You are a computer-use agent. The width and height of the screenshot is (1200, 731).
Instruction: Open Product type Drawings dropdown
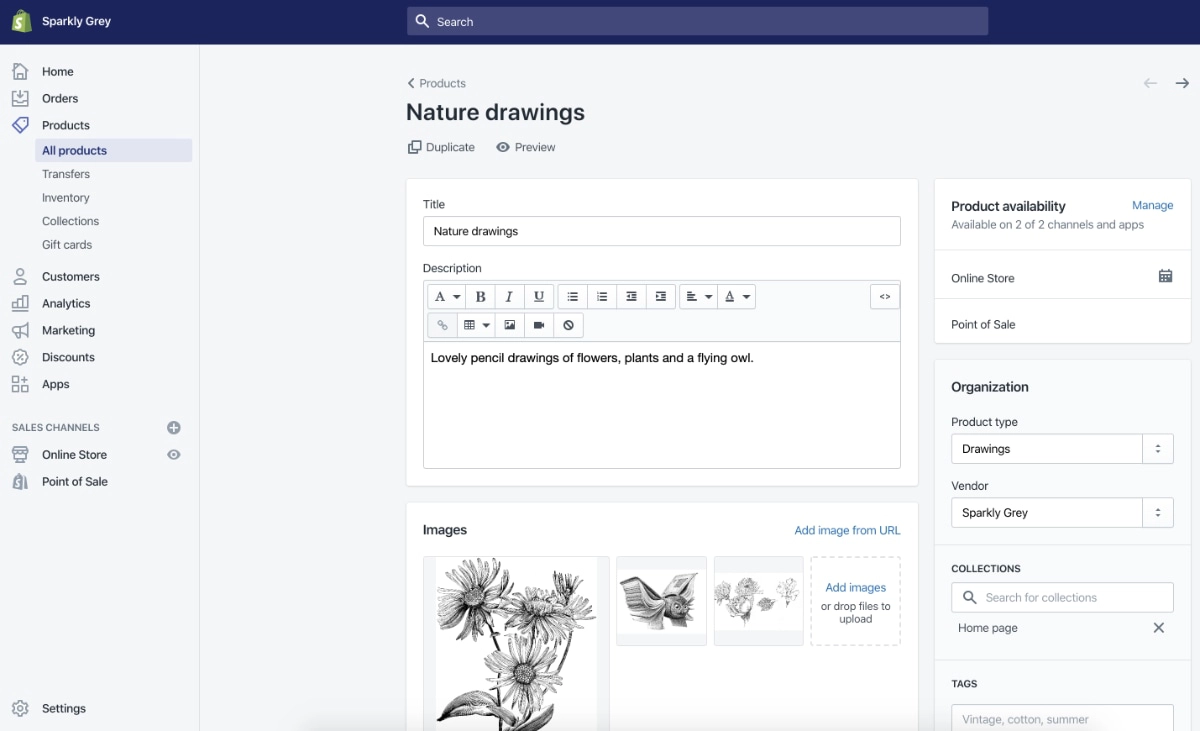pos(1062,449)
